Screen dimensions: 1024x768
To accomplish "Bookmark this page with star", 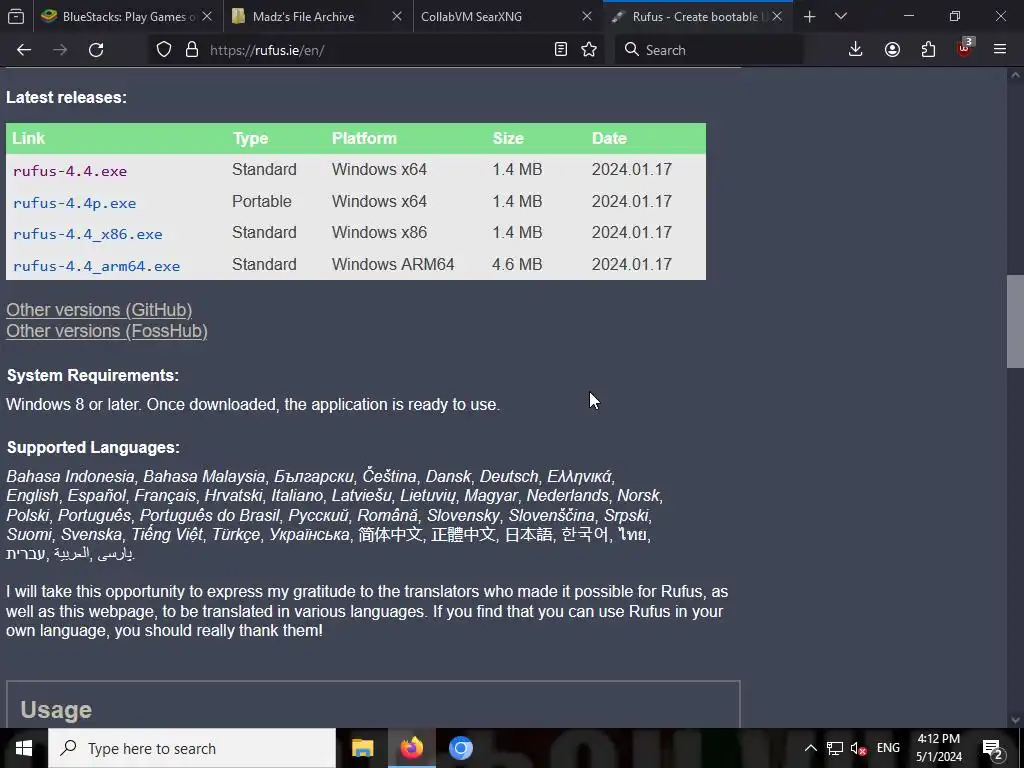I will click(589, 50).
